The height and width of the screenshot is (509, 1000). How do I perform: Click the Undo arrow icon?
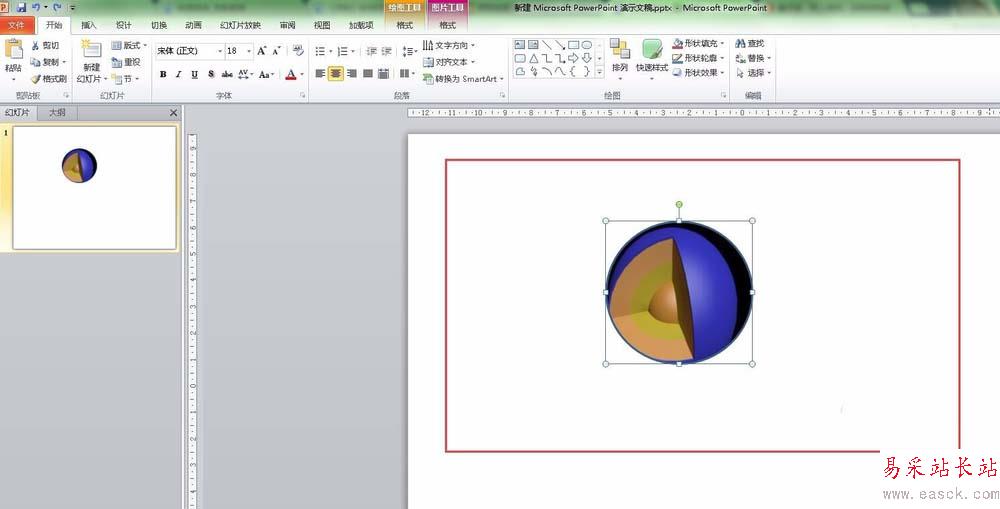point(36,7)
